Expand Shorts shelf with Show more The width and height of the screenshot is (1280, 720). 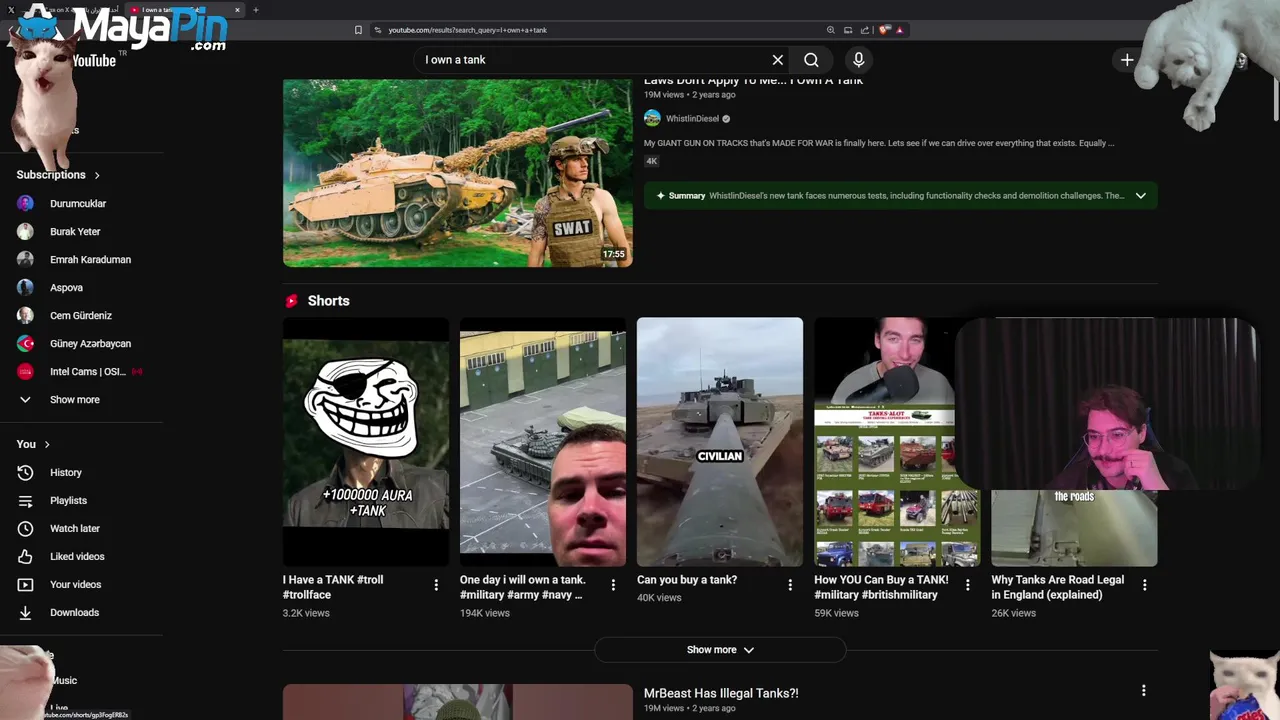pyautogui.click(x=720, y=650)
